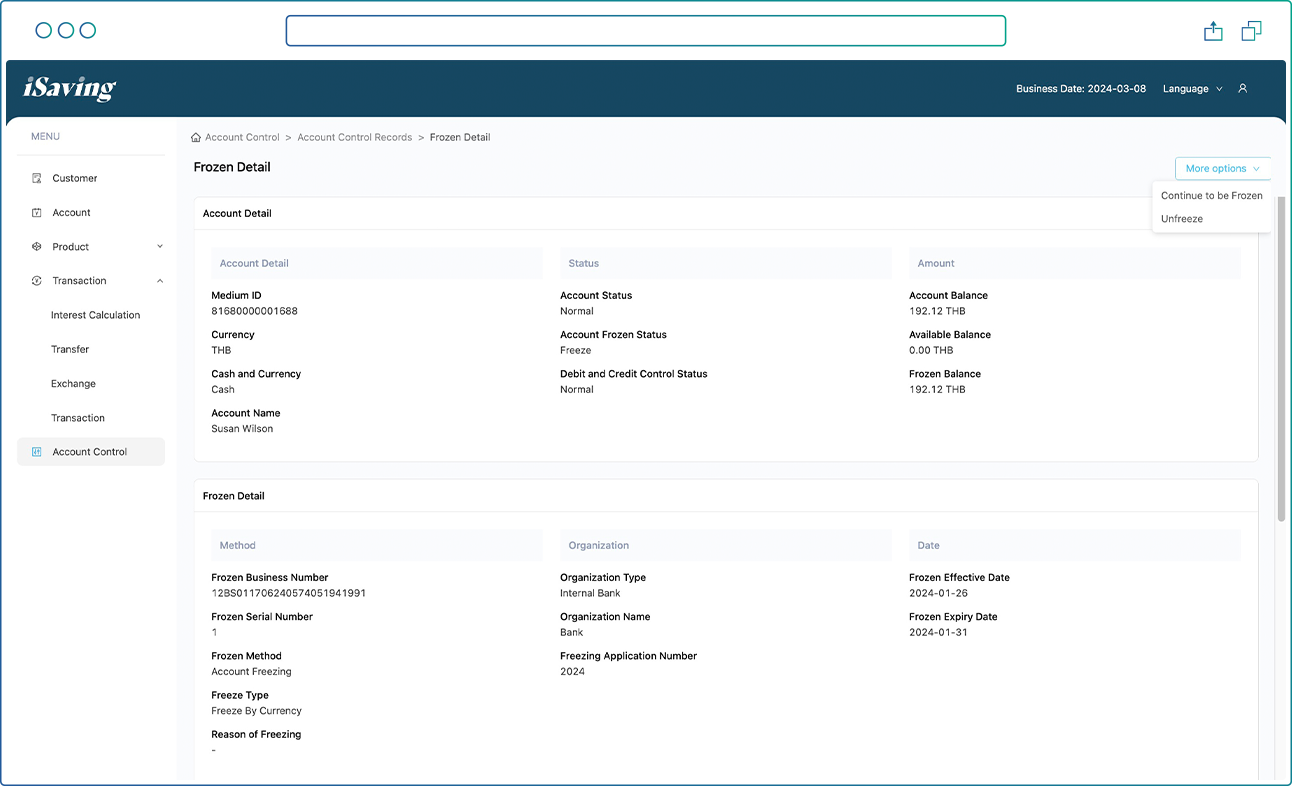Image resolution: width=1292 pixels, height=786 pixels.
Task: Click Freeze Type value Freeze By Currency
Action: pos(256,711)
